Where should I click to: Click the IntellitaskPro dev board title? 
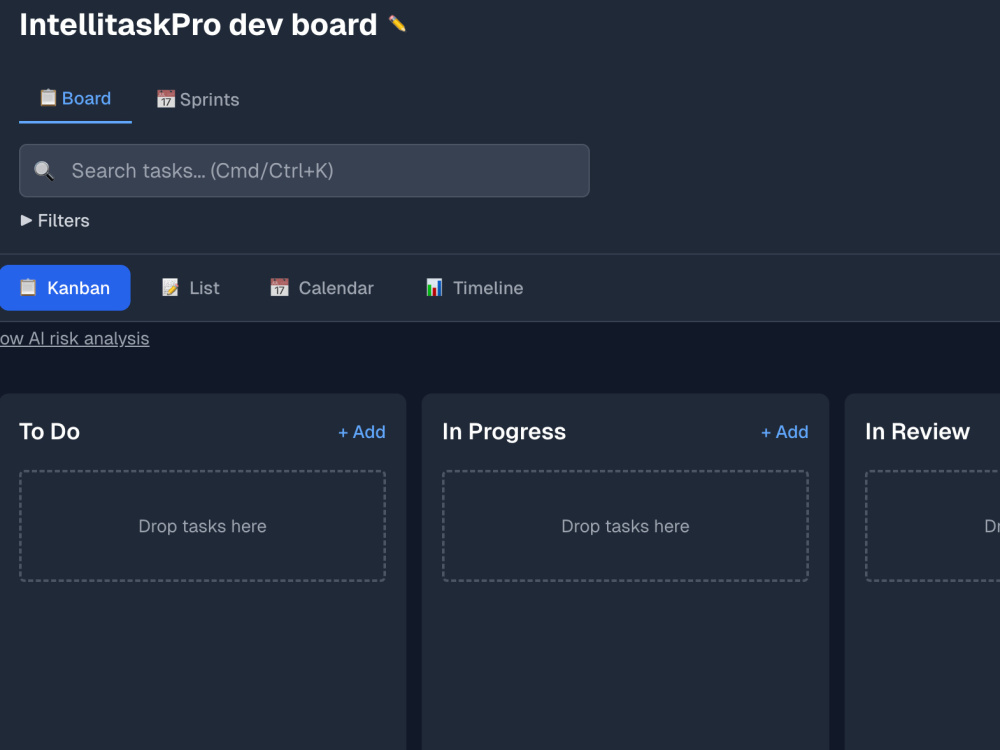pyautogui.click(x=198, y=25)
